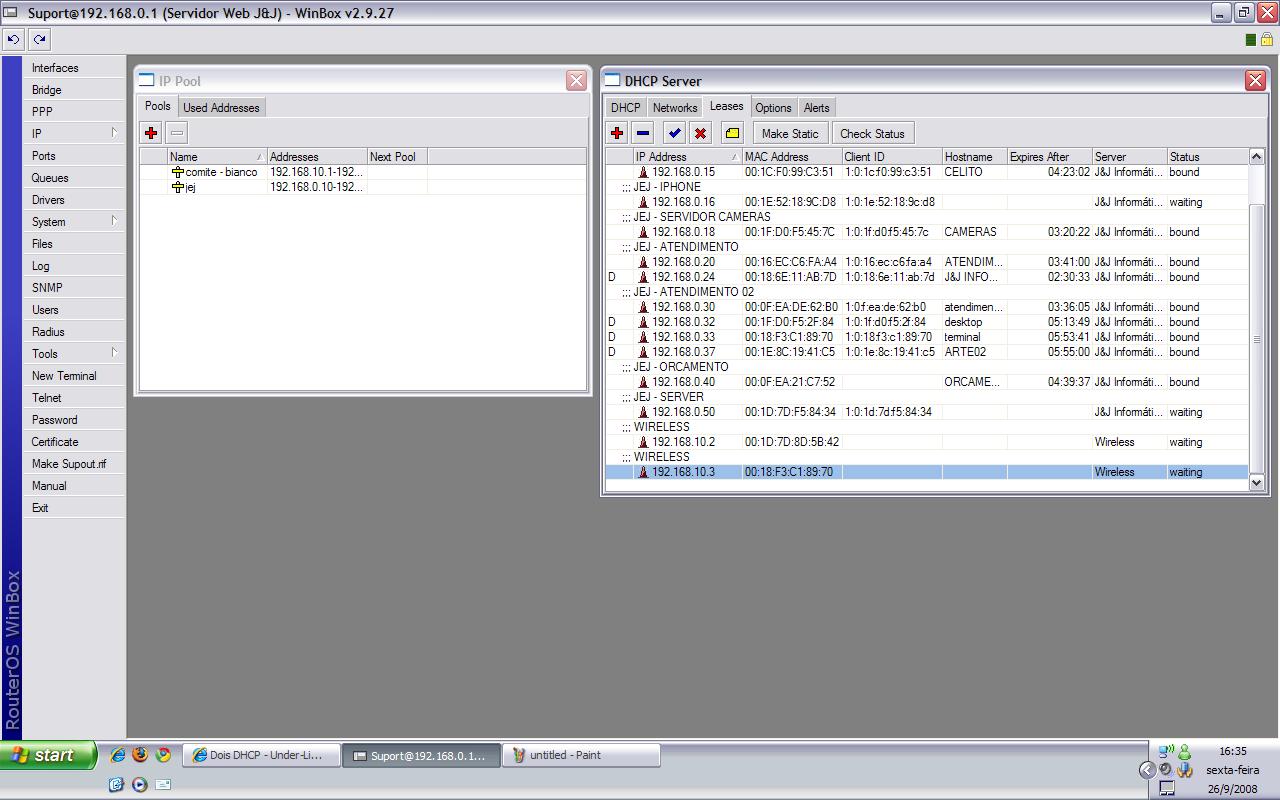Switch to the Alerts tab
The height and width of the screenshot is (800, 1280).
click(817, 108)
